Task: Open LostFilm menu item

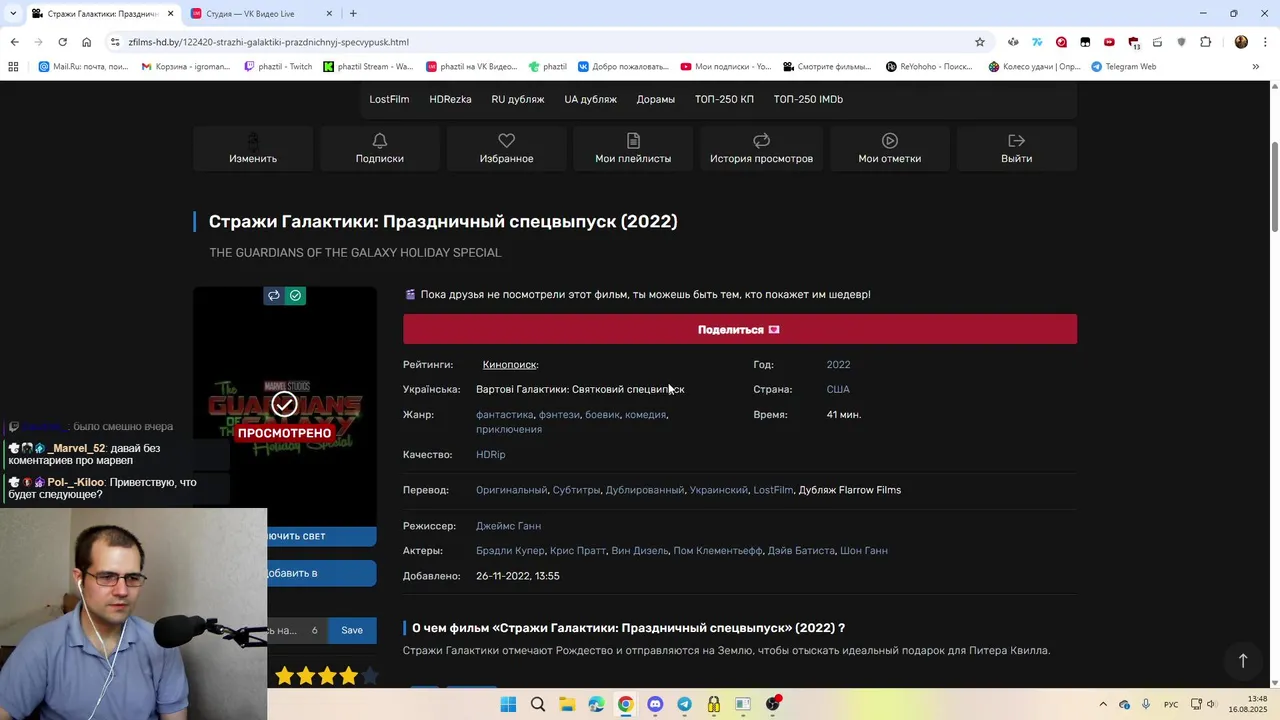Action: (x=389, y=99)
